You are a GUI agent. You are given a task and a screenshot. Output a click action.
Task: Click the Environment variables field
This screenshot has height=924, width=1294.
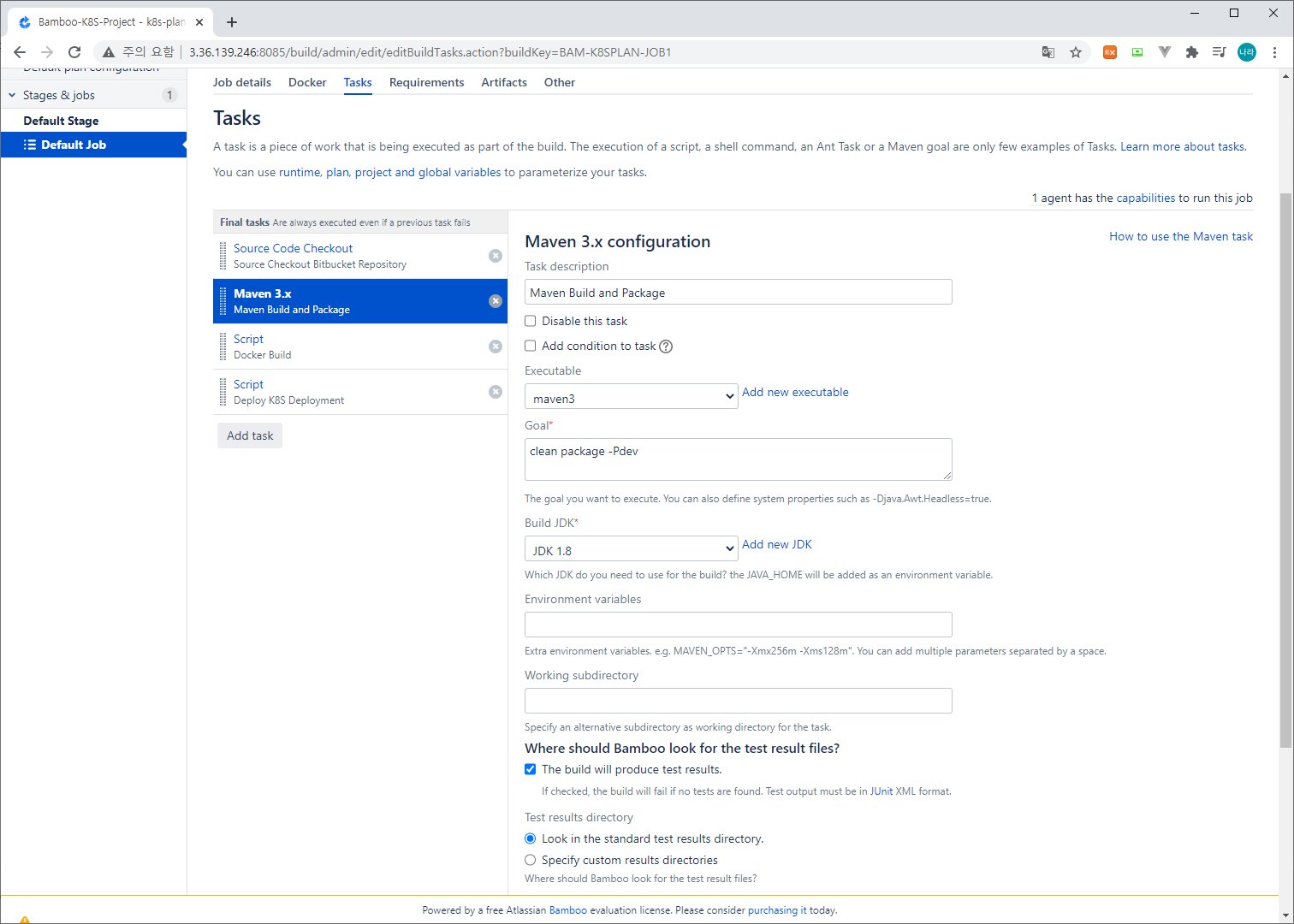[x=739, y=625]
